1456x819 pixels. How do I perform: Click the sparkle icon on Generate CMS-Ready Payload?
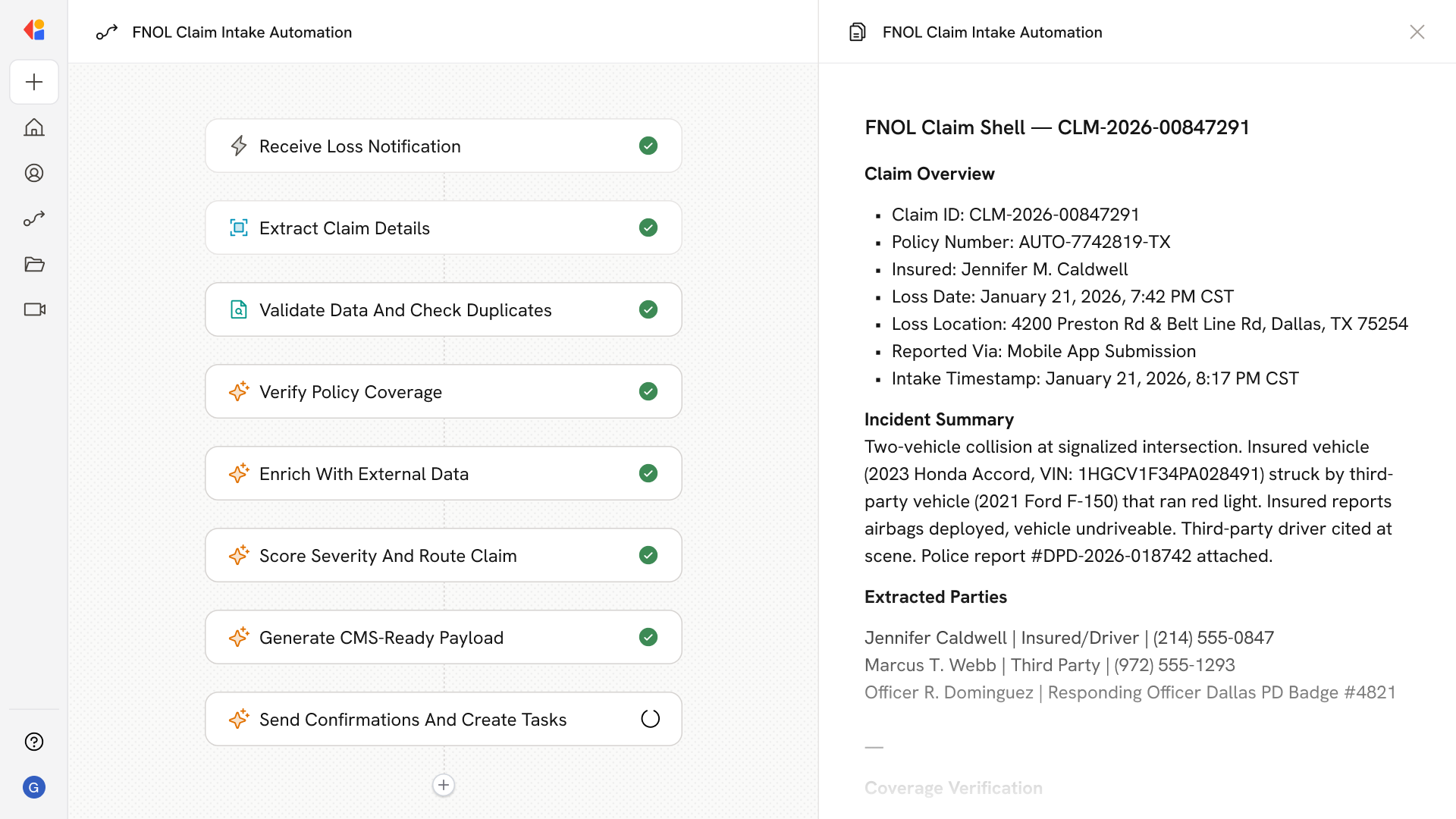click(x=239, y=637)
